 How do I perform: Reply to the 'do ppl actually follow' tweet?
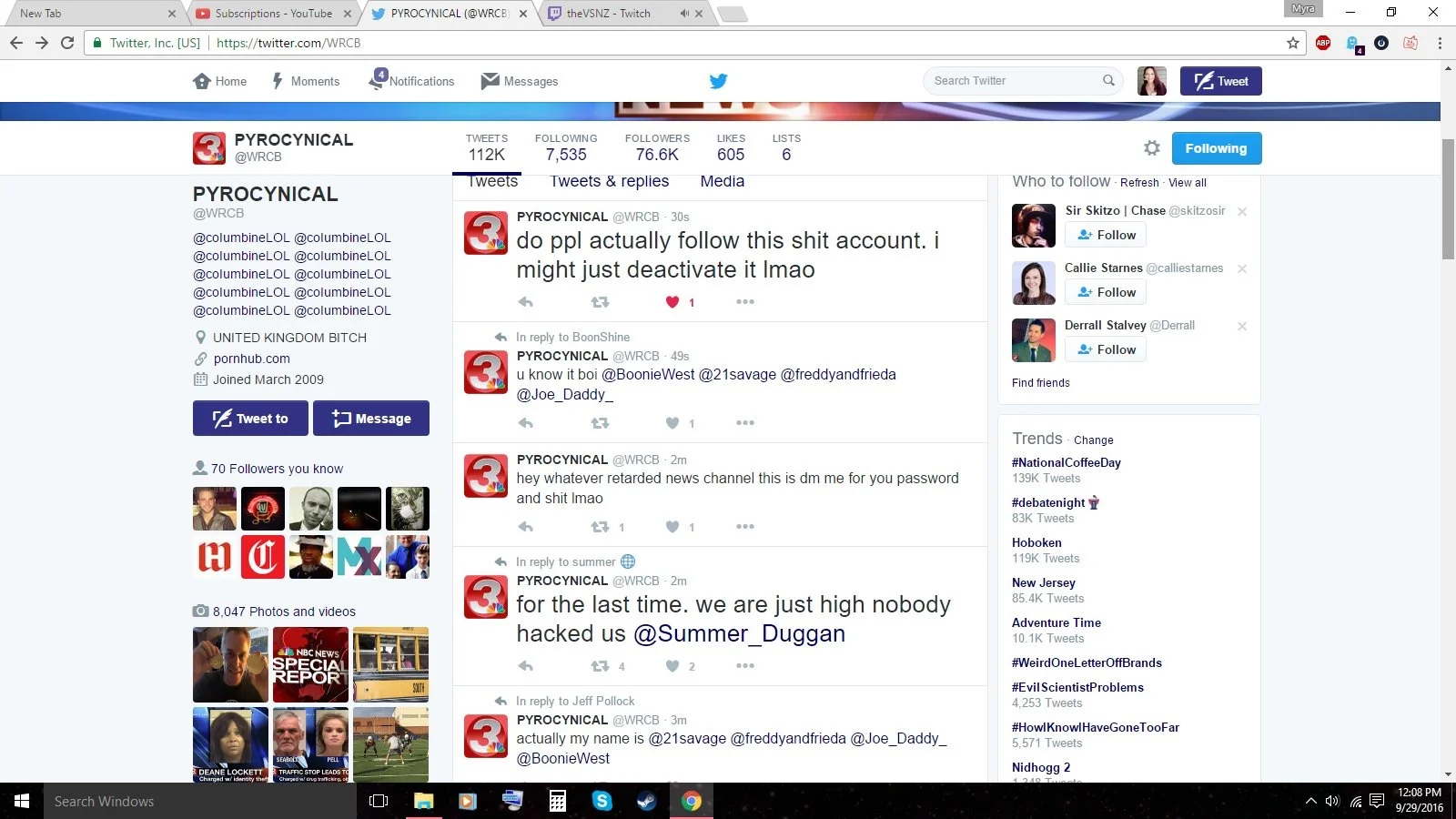tap(526, 302)
